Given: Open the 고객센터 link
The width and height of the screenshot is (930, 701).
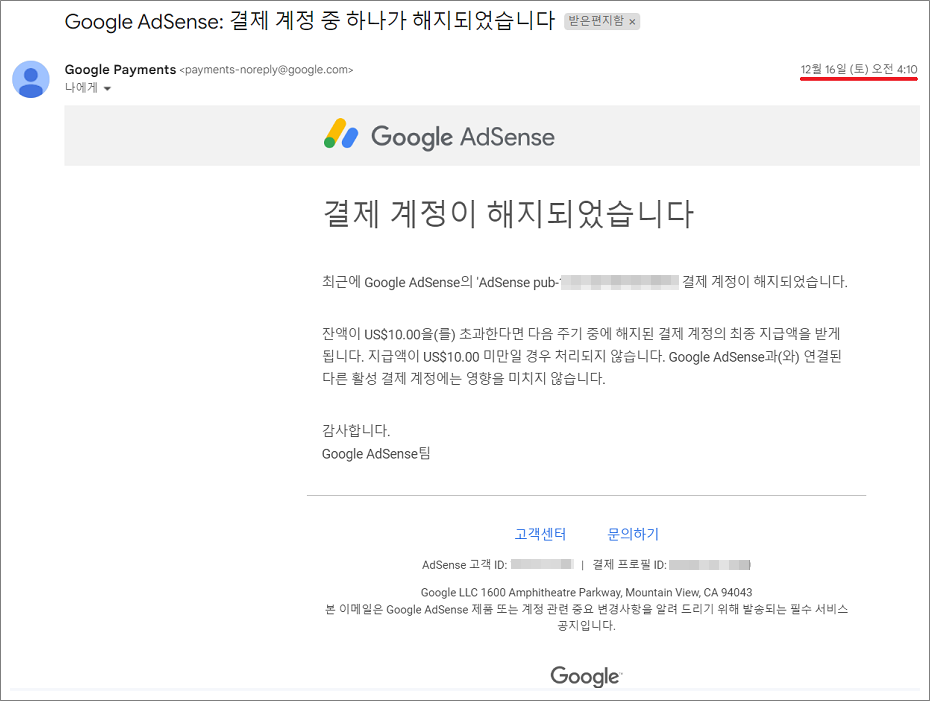Looking at the screenshot, I should (x=540, y=534).
